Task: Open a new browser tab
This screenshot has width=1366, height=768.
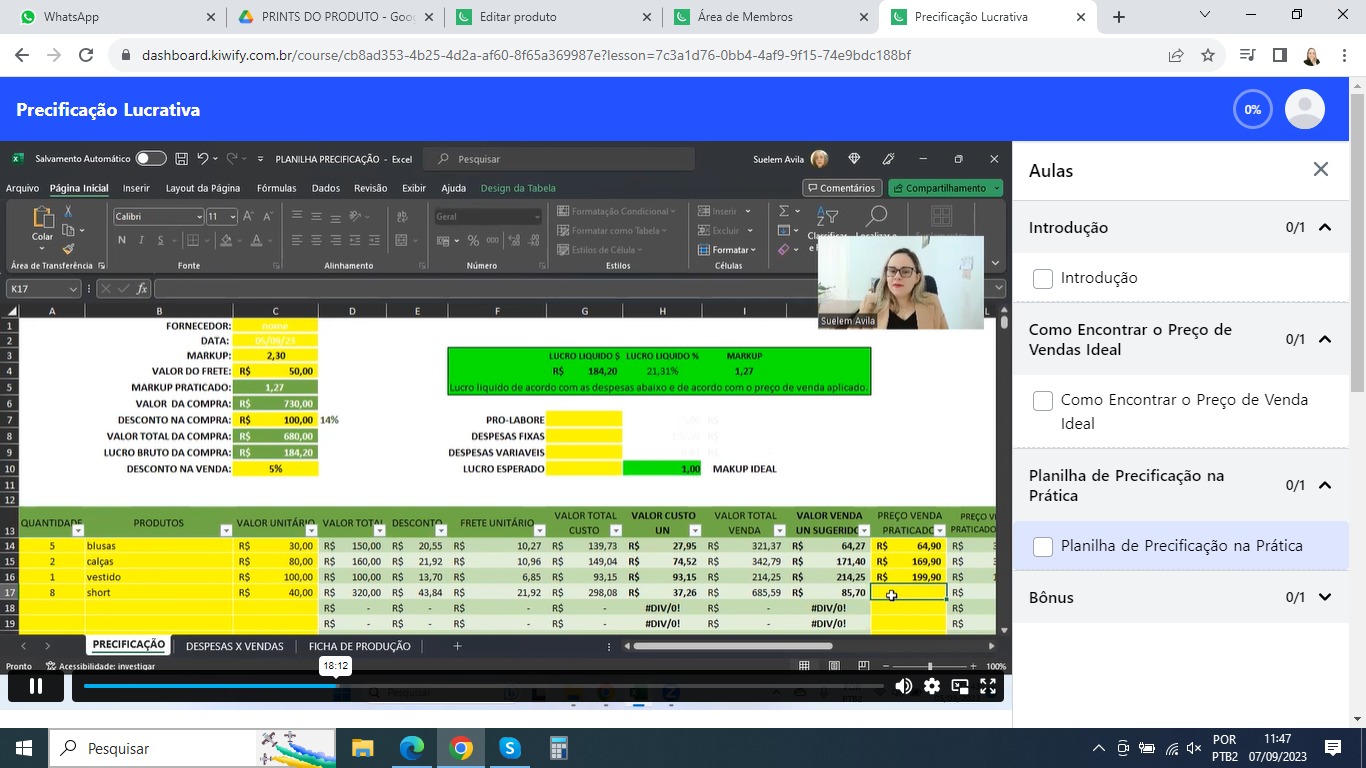Action: (x=1119, y=17)
